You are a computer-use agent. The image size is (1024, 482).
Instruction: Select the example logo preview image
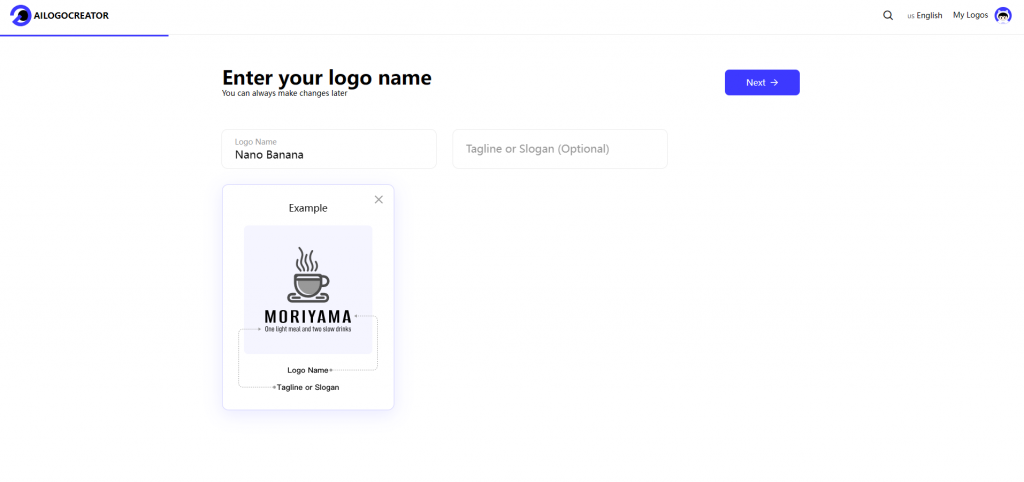click(308, 289)
